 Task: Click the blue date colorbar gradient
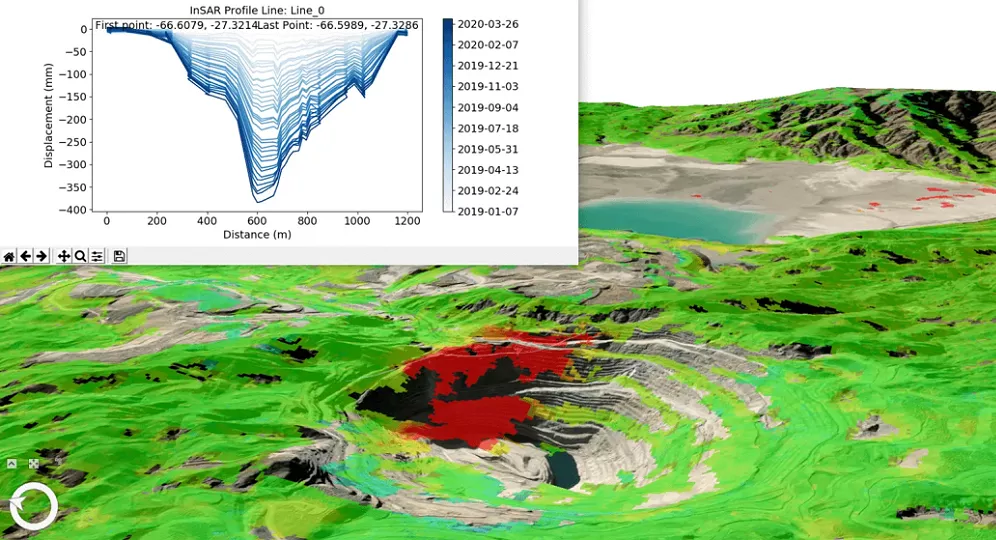click(x=448, y=115)
